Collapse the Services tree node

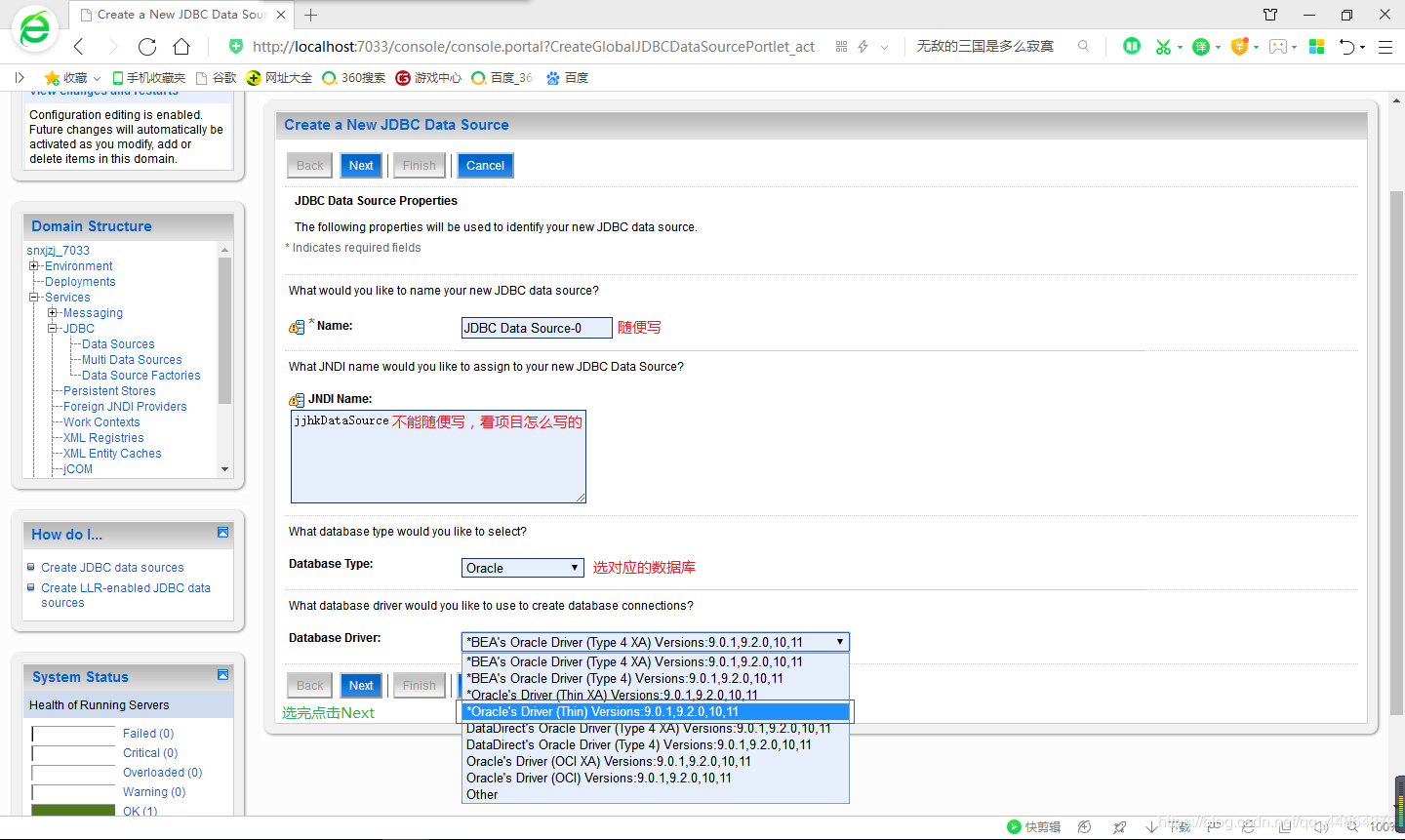tap(34, 297)
